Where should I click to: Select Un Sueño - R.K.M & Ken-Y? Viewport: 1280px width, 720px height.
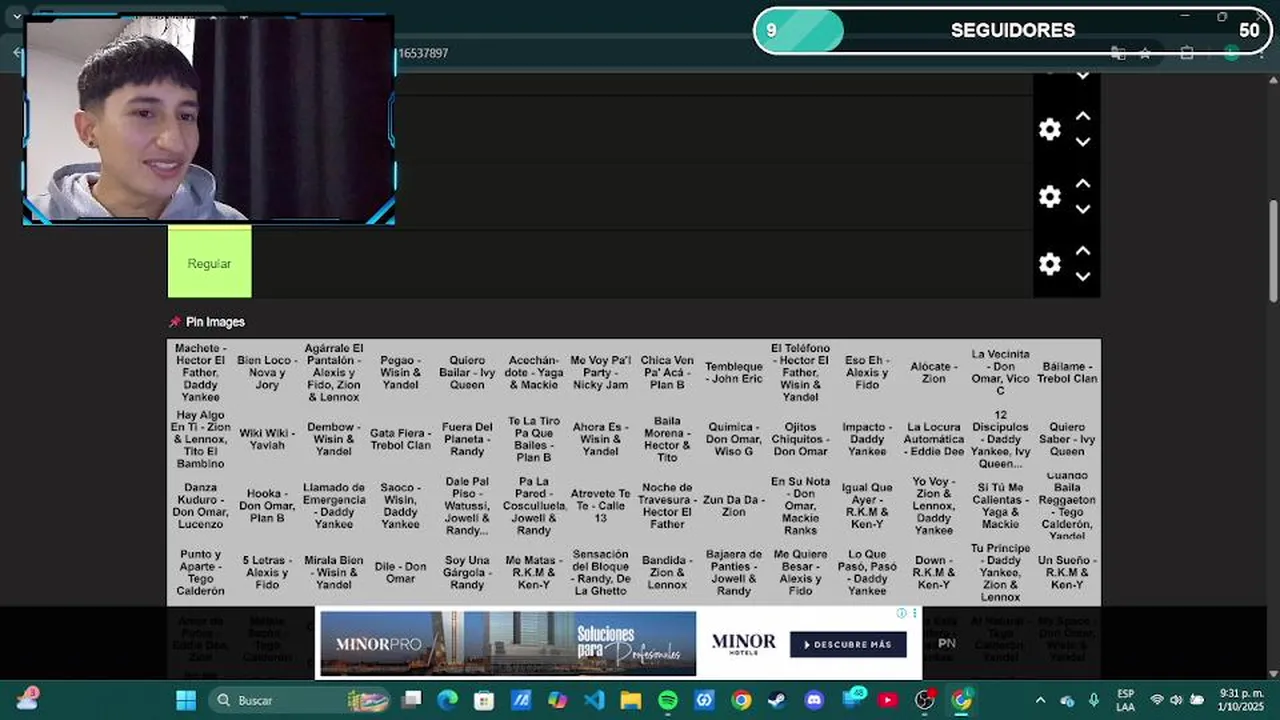[x=1067, y=573]
